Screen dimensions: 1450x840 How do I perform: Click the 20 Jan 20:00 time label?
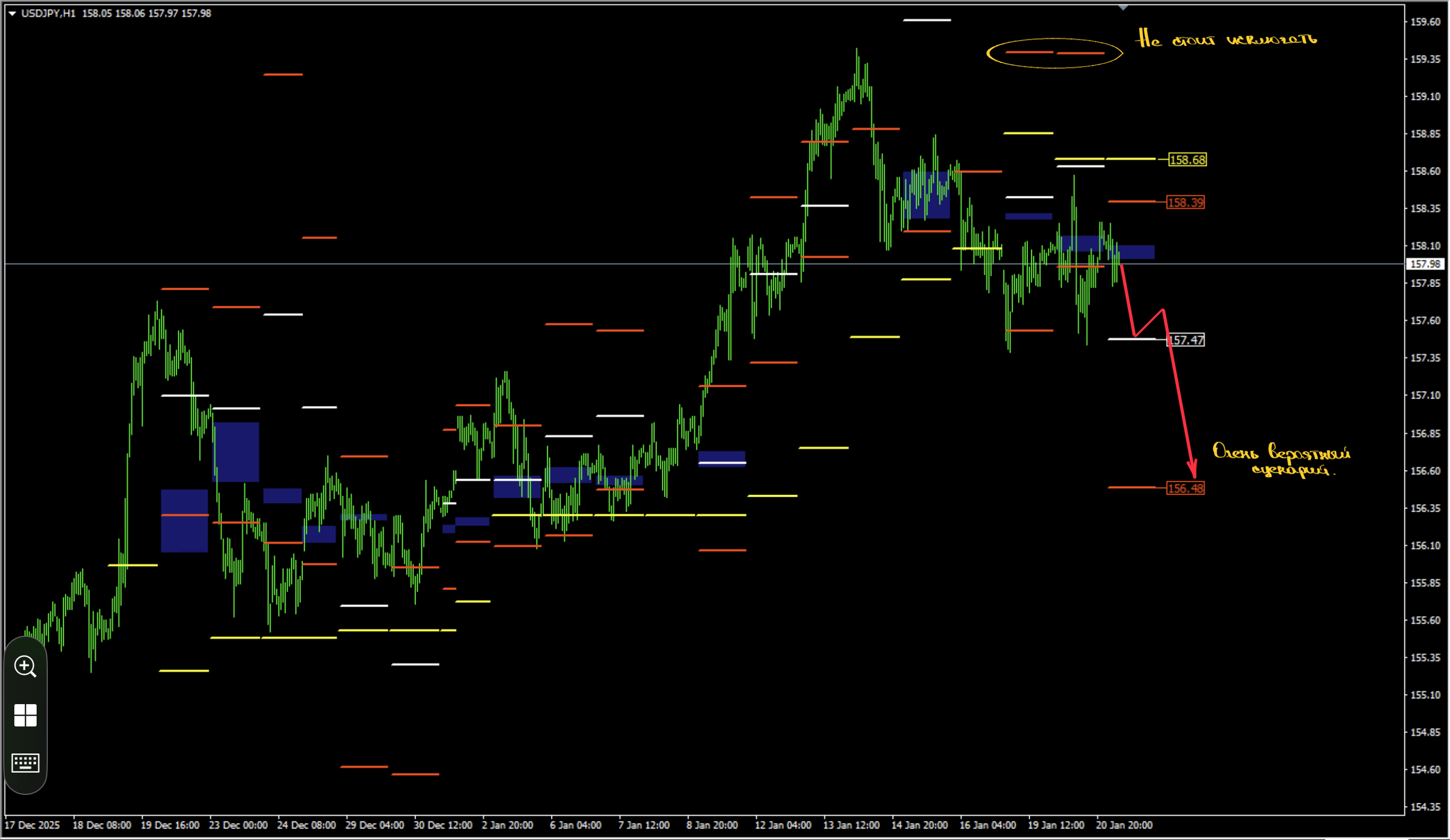coord(1124,825)
